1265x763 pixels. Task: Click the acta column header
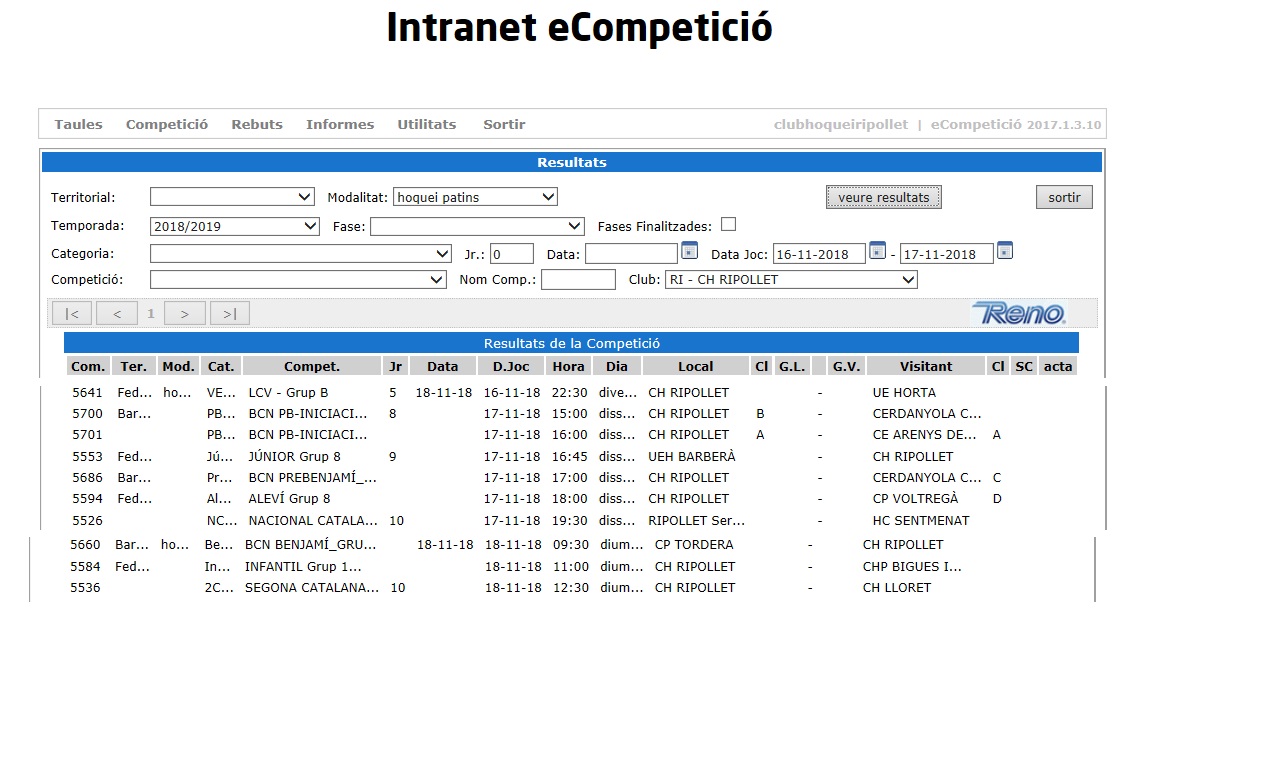click(1058, 366)
